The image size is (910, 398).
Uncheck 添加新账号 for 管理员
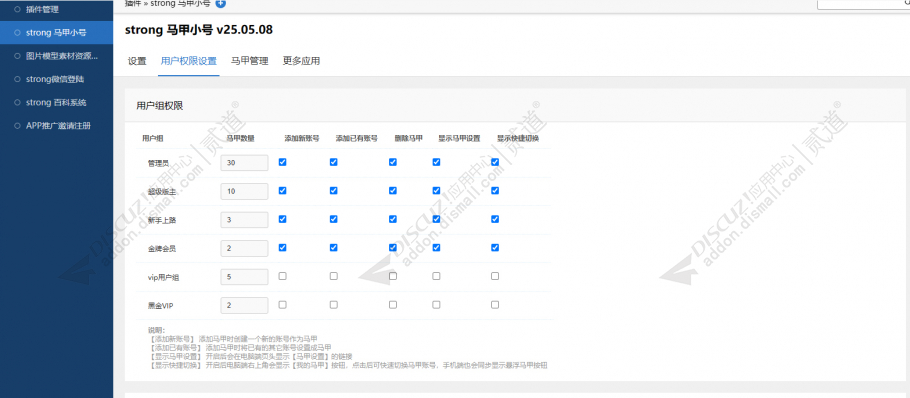(283, 162)
